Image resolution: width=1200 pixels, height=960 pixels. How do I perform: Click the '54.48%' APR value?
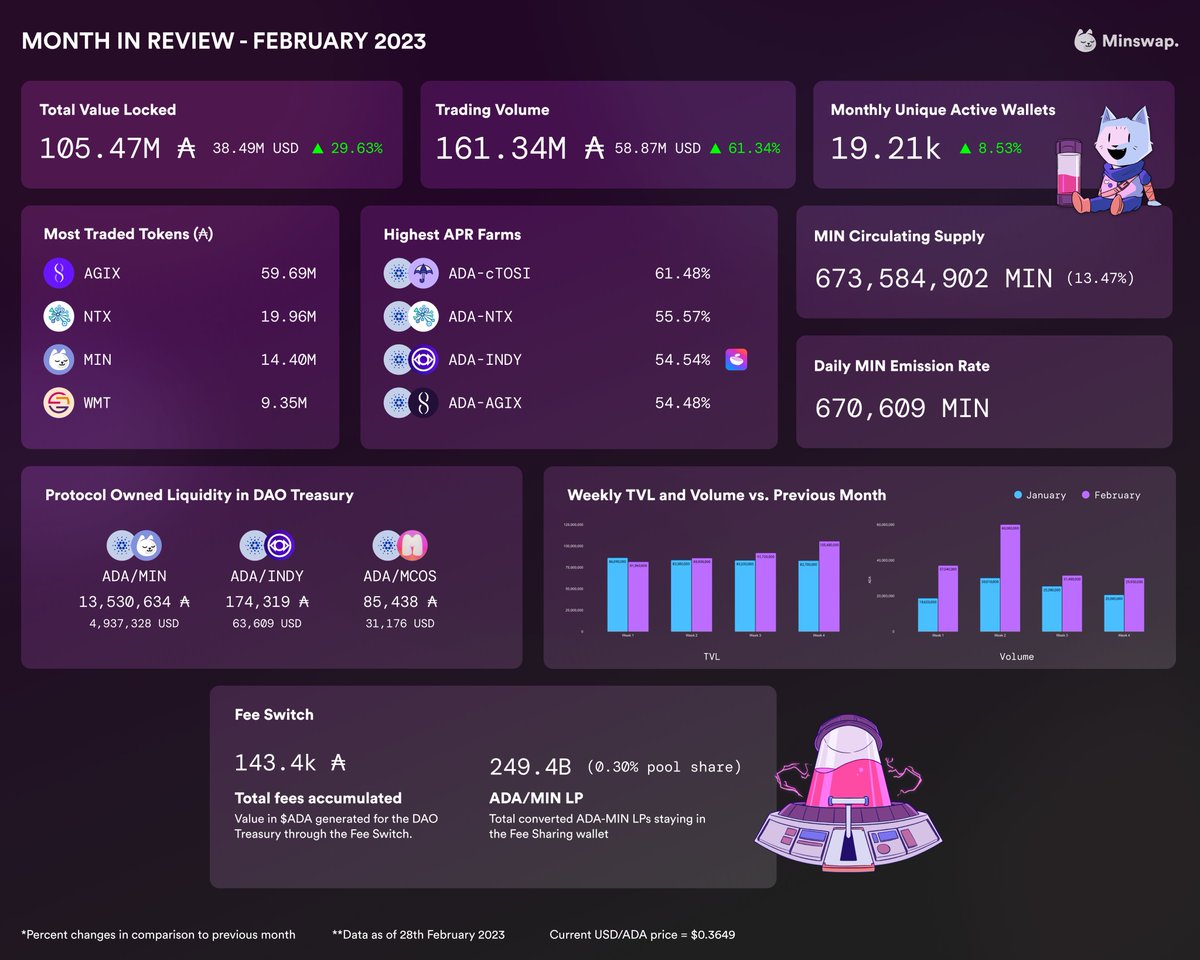click(x=682, y=403)
